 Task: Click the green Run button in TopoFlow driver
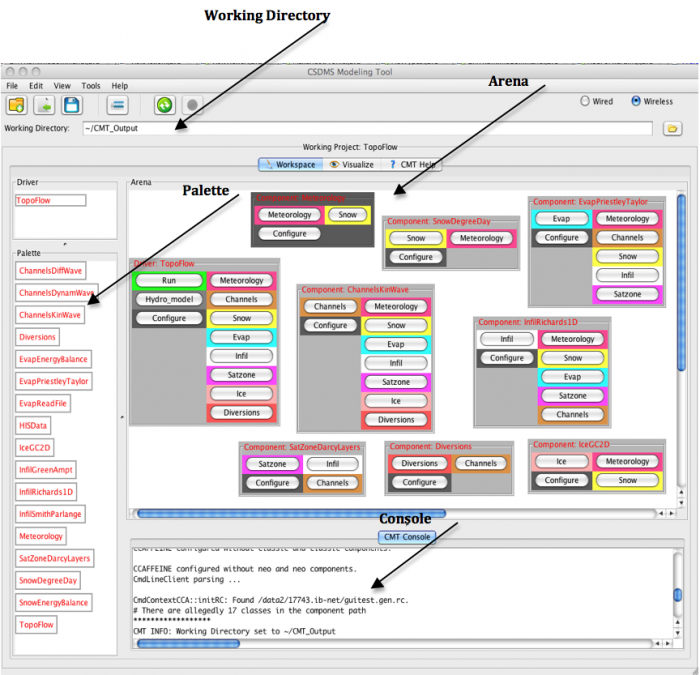(x=168, y=281)
